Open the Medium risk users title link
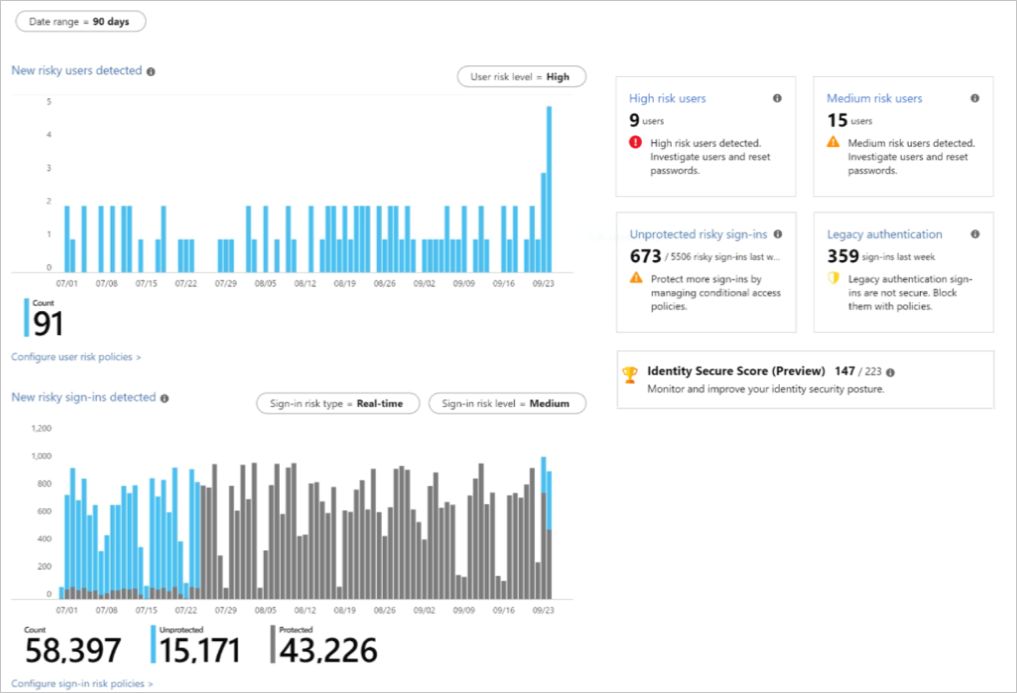1017x693 pixels. pos(874,99)
